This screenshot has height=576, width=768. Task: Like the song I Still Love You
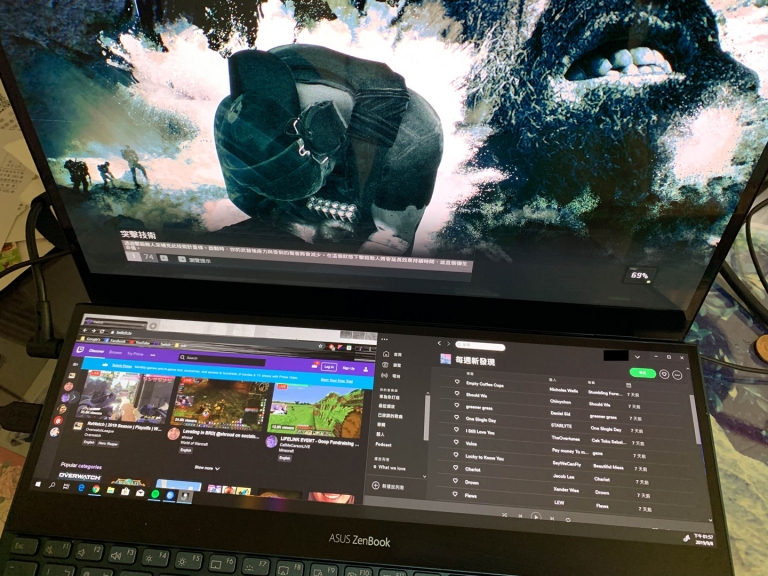point(456,430)
